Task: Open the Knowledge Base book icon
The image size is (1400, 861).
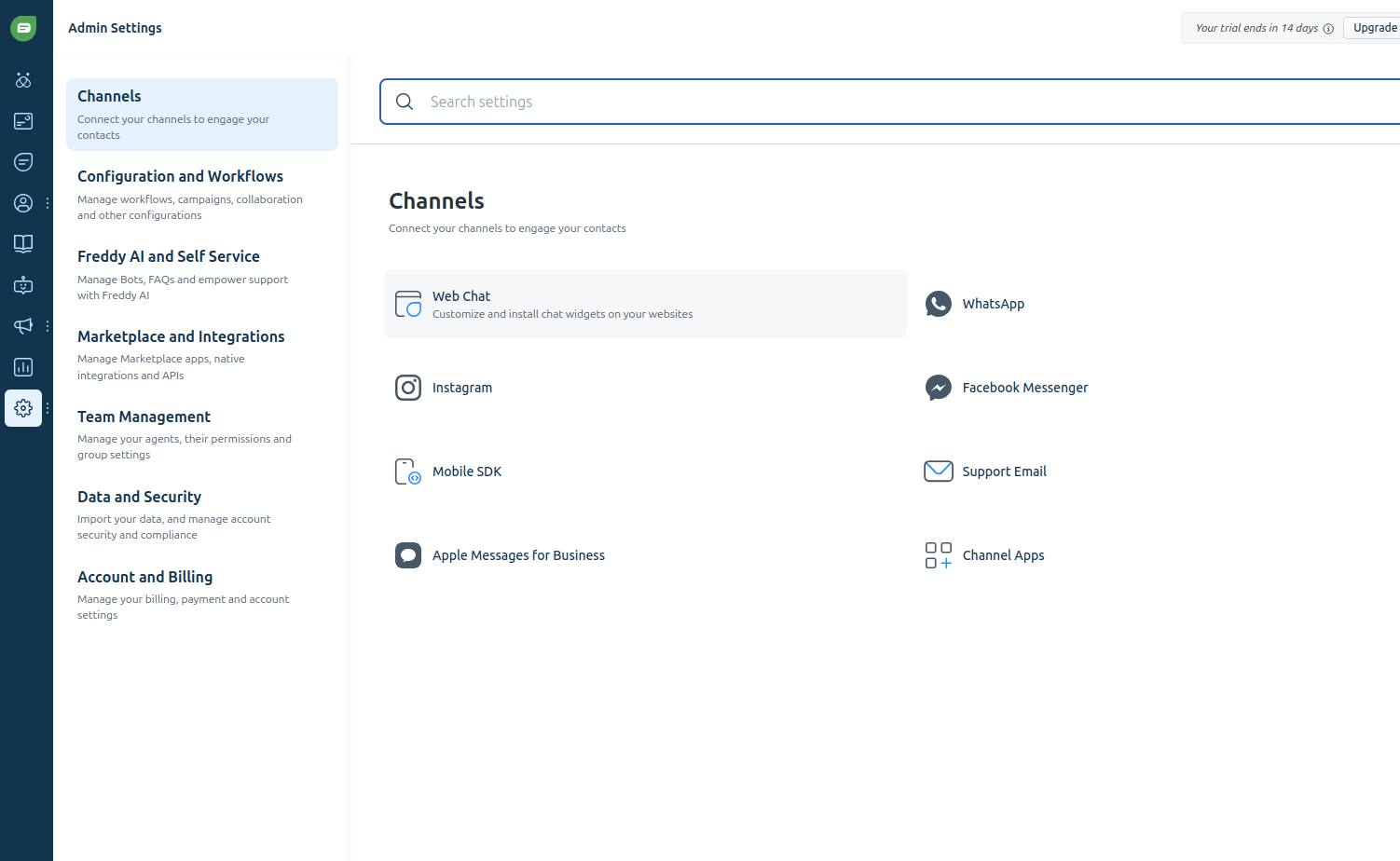Action: (23, 243)
